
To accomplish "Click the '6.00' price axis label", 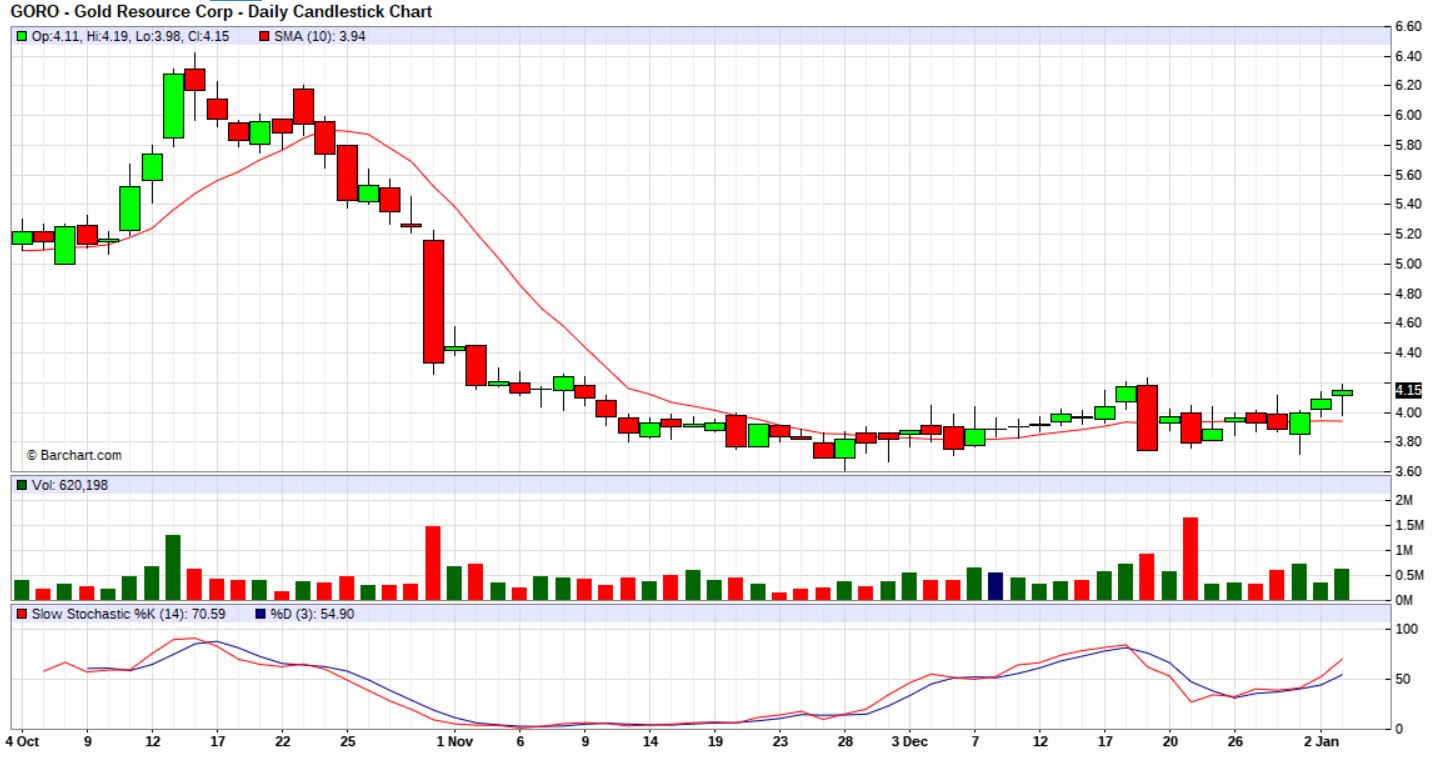I will point(1409,116).
